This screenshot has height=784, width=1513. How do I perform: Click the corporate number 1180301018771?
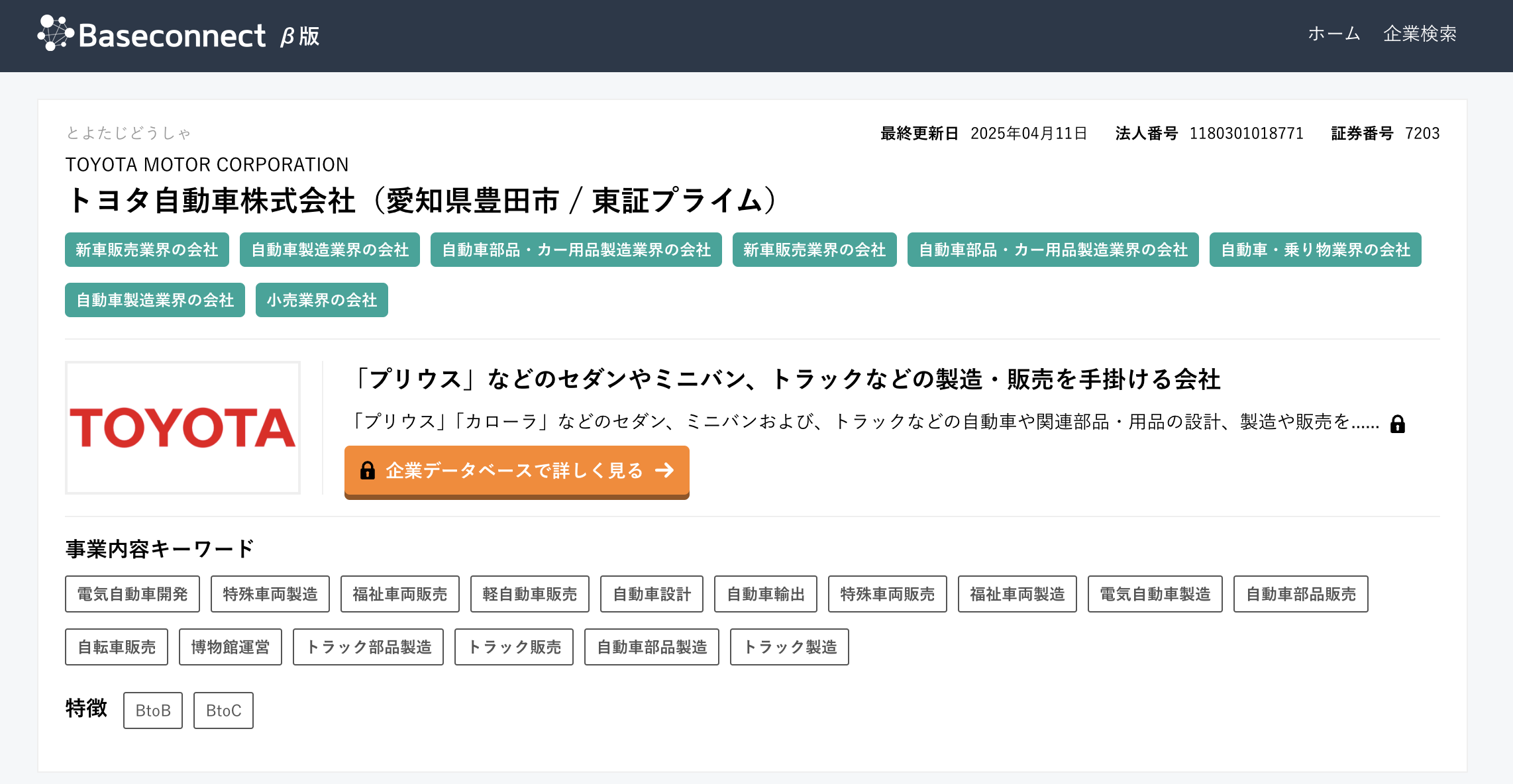(x=1246, y=134)
